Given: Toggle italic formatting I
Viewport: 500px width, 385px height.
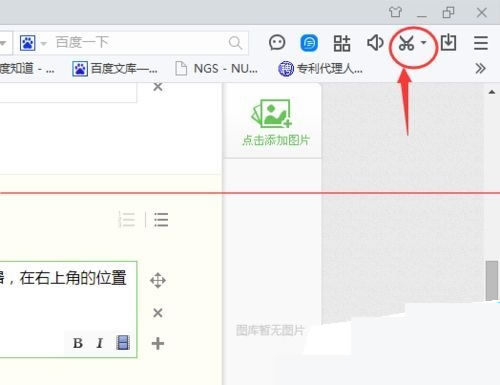Looking at the screenshot, I should point(99,343).
